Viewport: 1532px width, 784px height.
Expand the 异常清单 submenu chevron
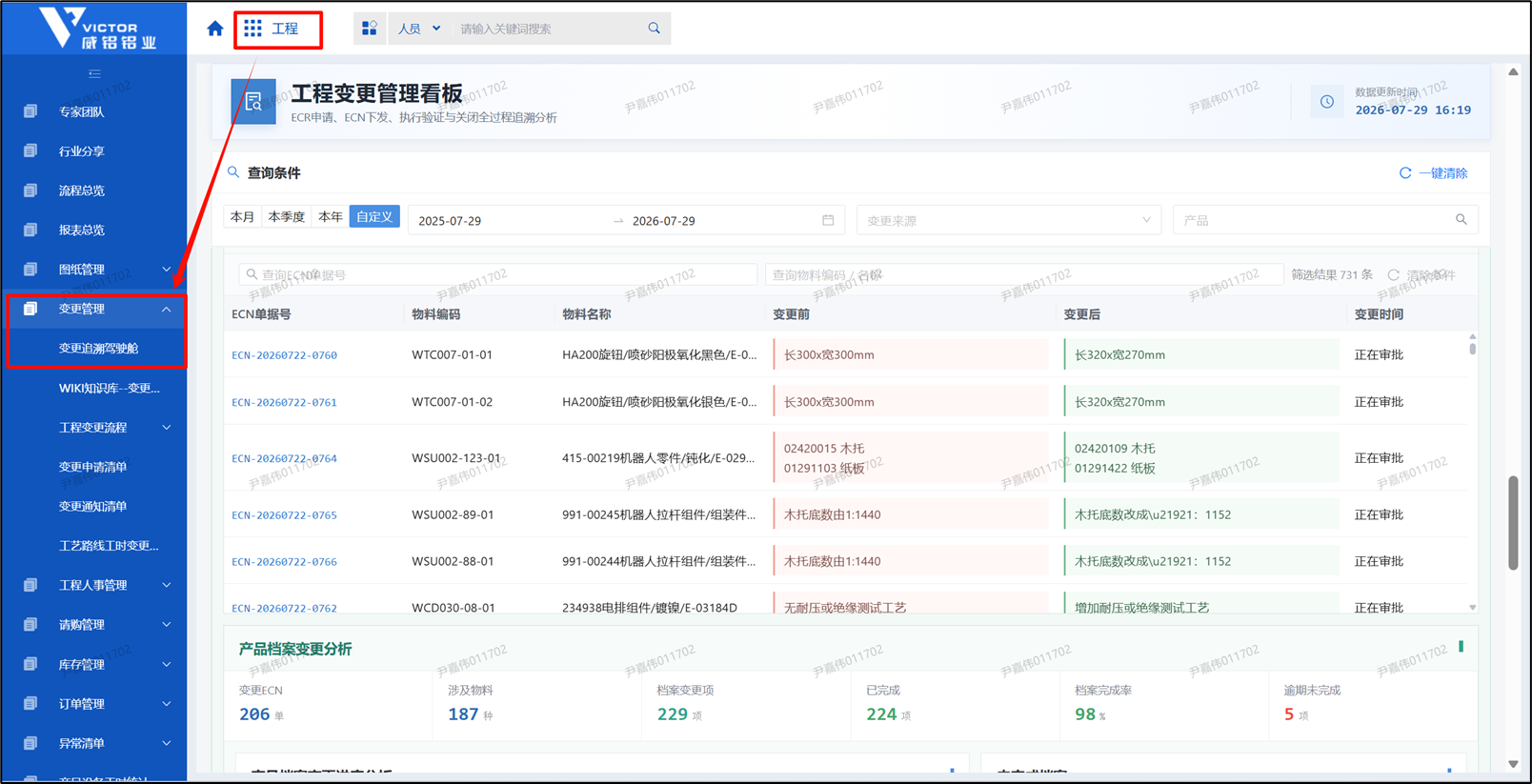click(x=167, y=743)
